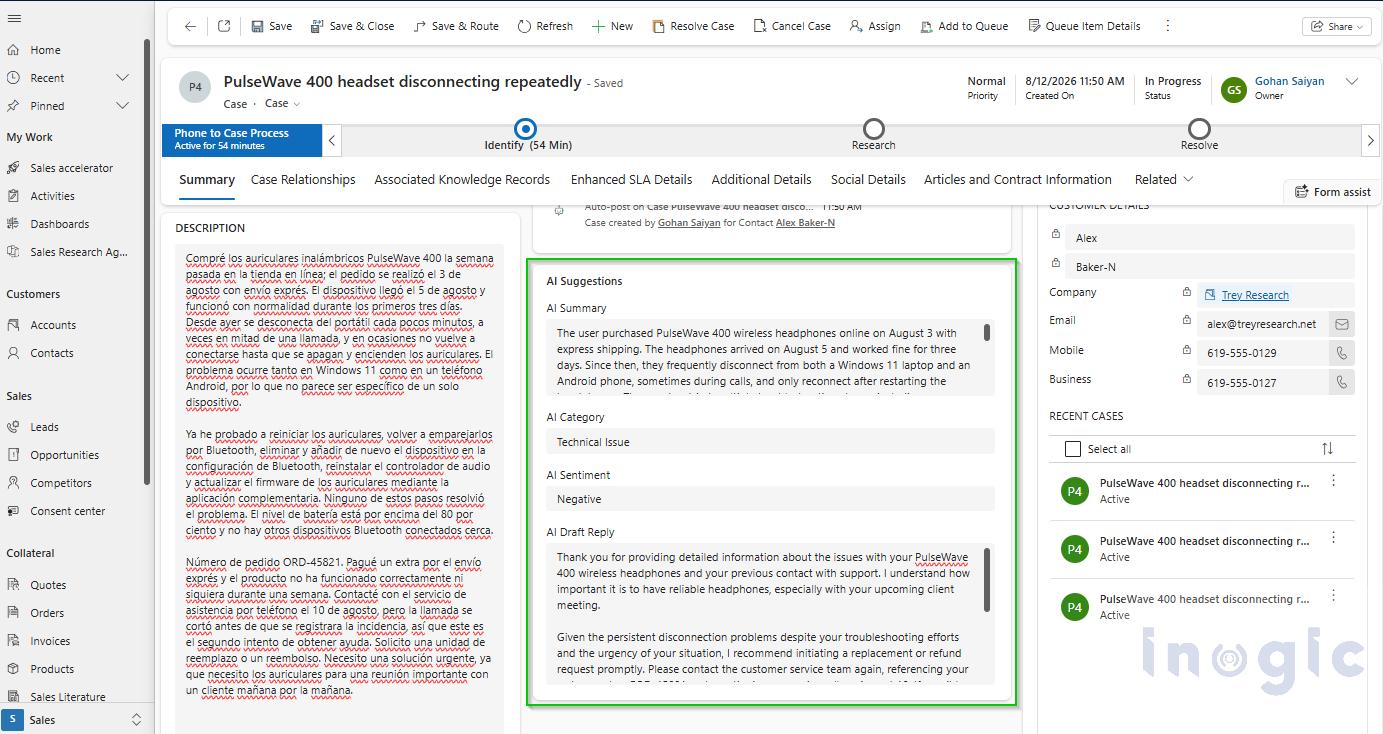Move process stages right with chevron
Image resolution: width=1383 pixels, height=734 pixels.
(x=1371, y=141)
